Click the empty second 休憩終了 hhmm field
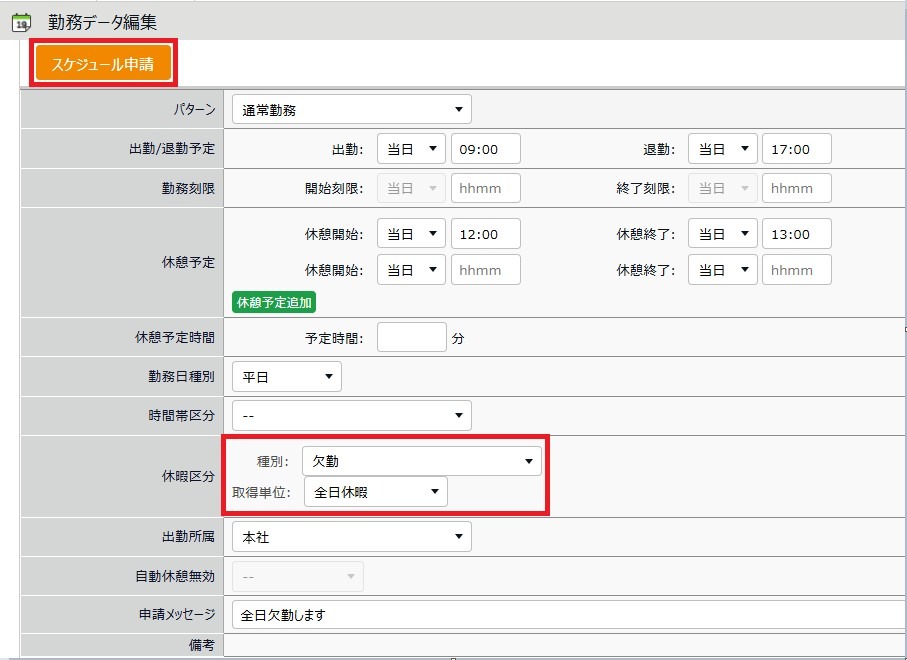Viewport: 907px width, 660px height. click(x=796, y=270)
